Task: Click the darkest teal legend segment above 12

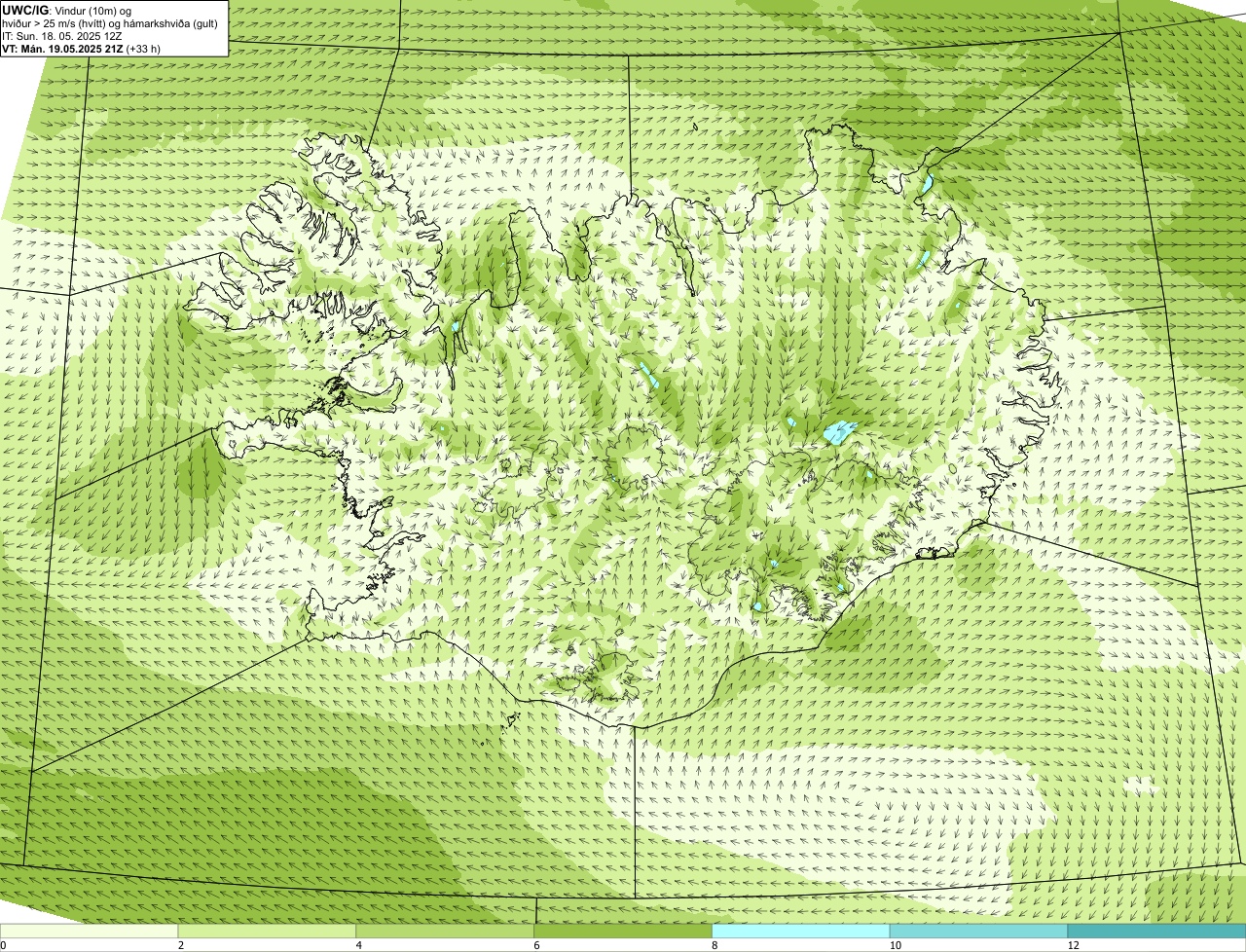Action: (1156, 931)
